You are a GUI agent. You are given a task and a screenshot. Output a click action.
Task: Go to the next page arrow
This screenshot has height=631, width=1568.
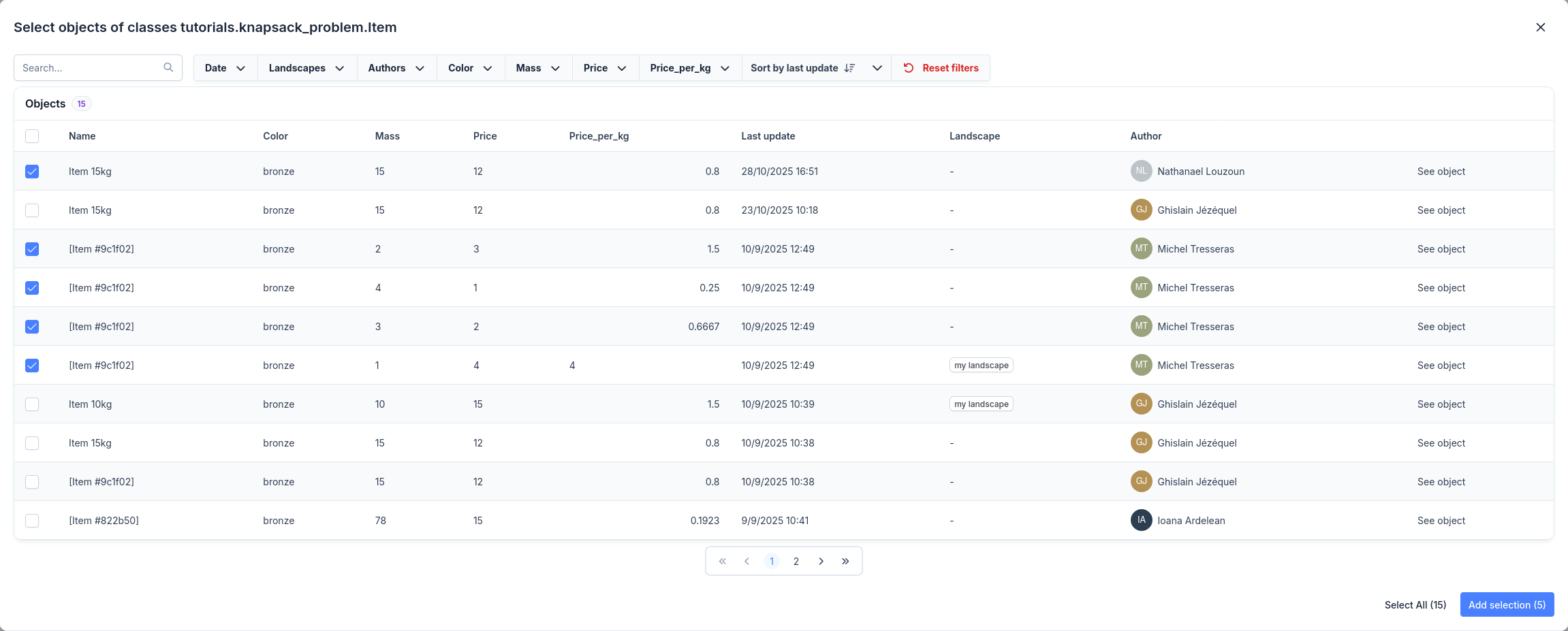point(821,562)
